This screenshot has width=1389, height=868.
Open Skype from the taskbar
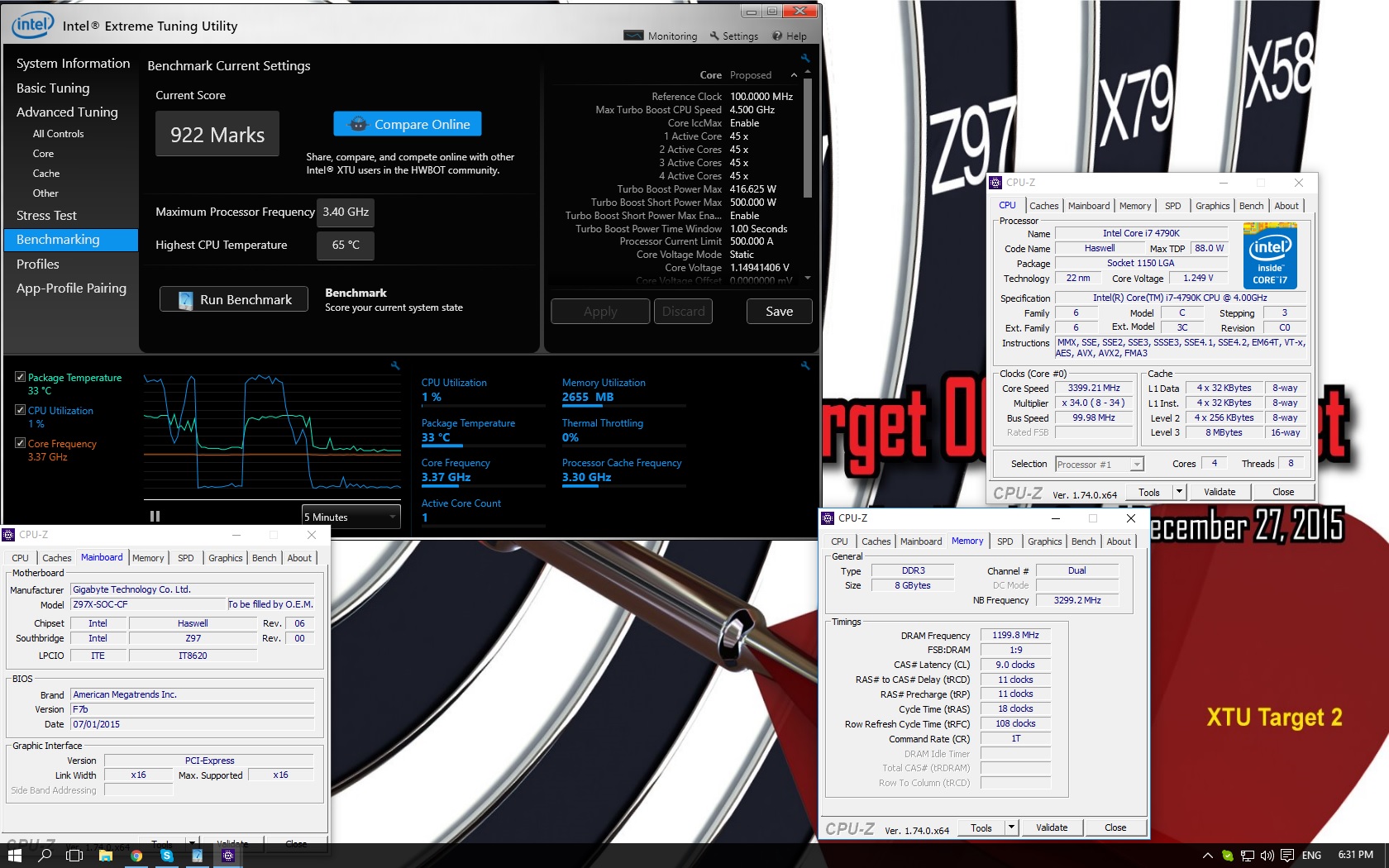(167, 856)
